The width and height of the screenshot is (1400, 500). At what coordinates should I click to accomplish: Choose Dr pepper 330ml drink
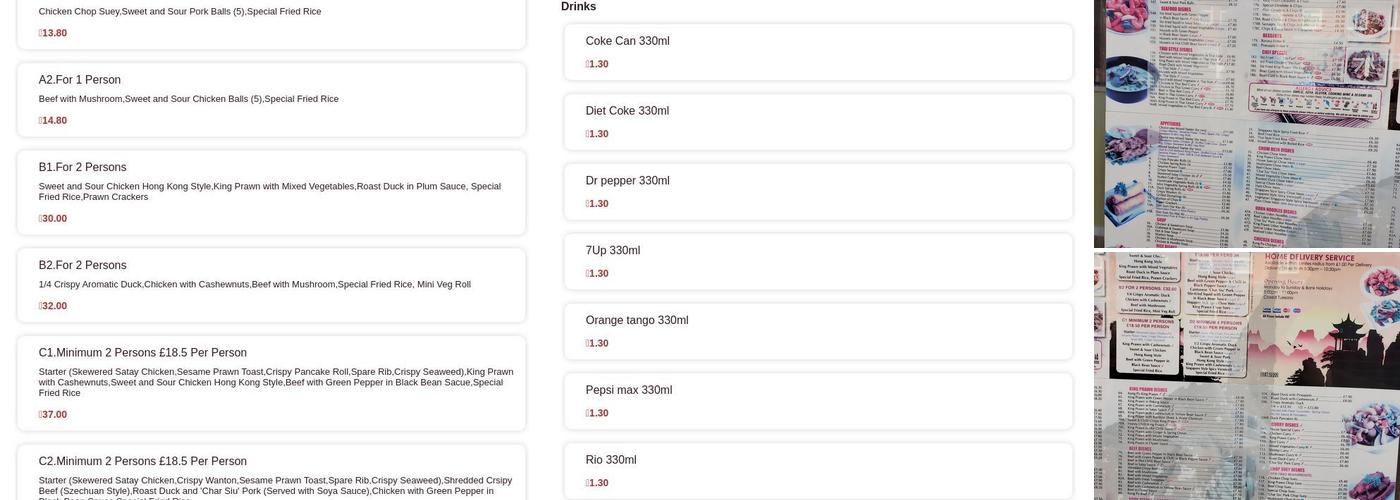pos(817,192)
